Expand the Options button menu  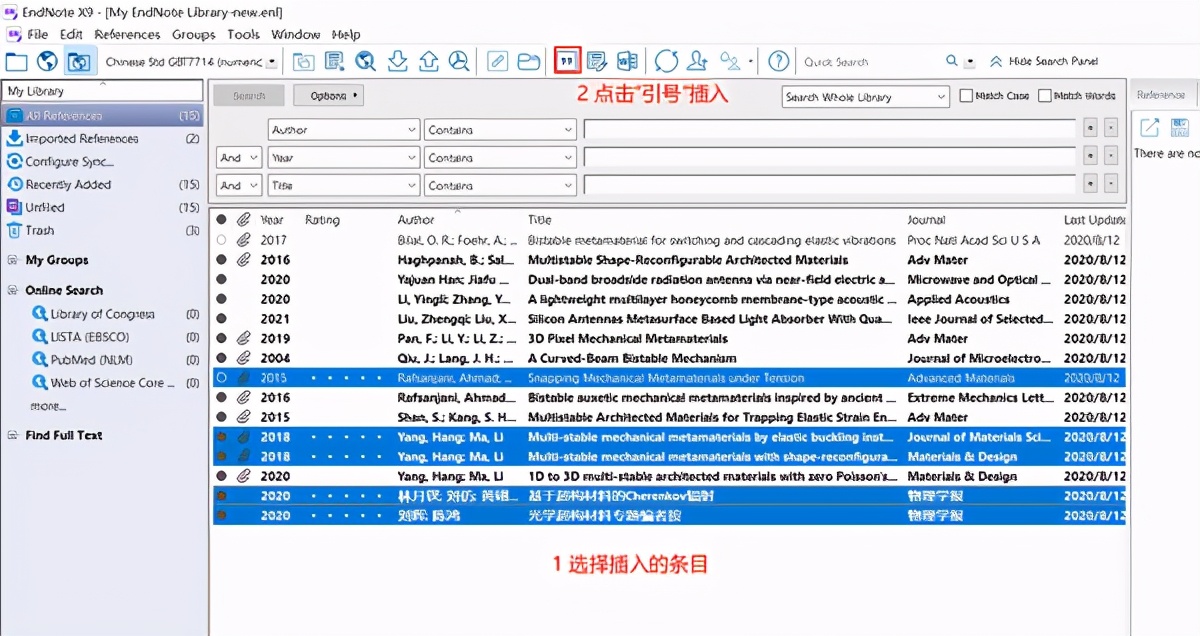click(328, 96)
